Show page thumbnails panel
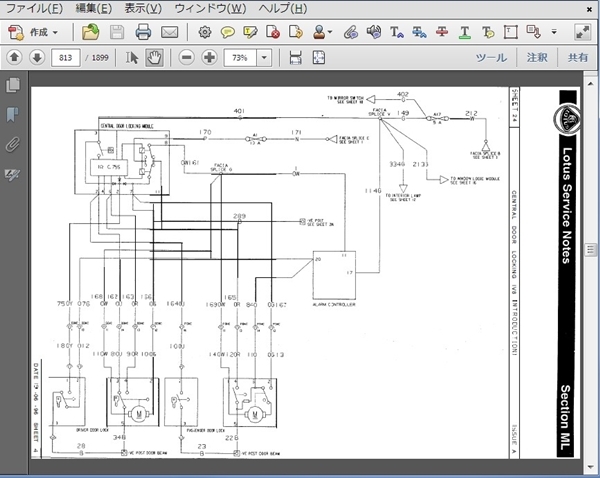The height and width of the screenshot is (478, 600). (x=13, y=85)
